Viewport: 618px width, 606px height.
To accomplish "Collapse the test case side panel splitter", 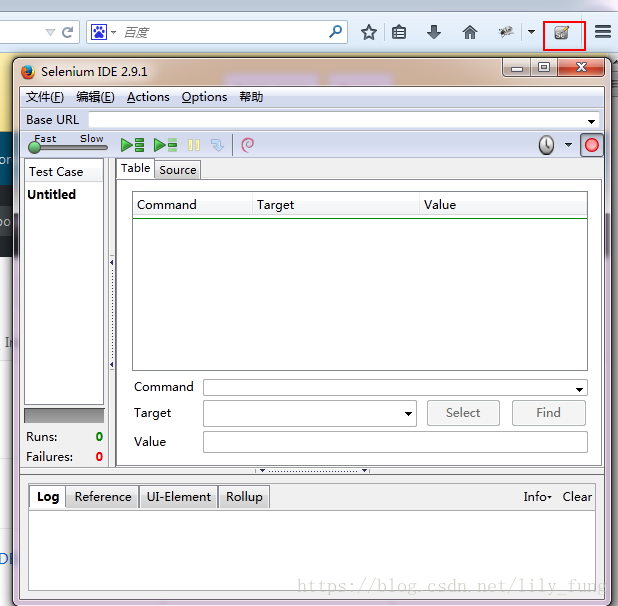I will (x=112, y=313).
